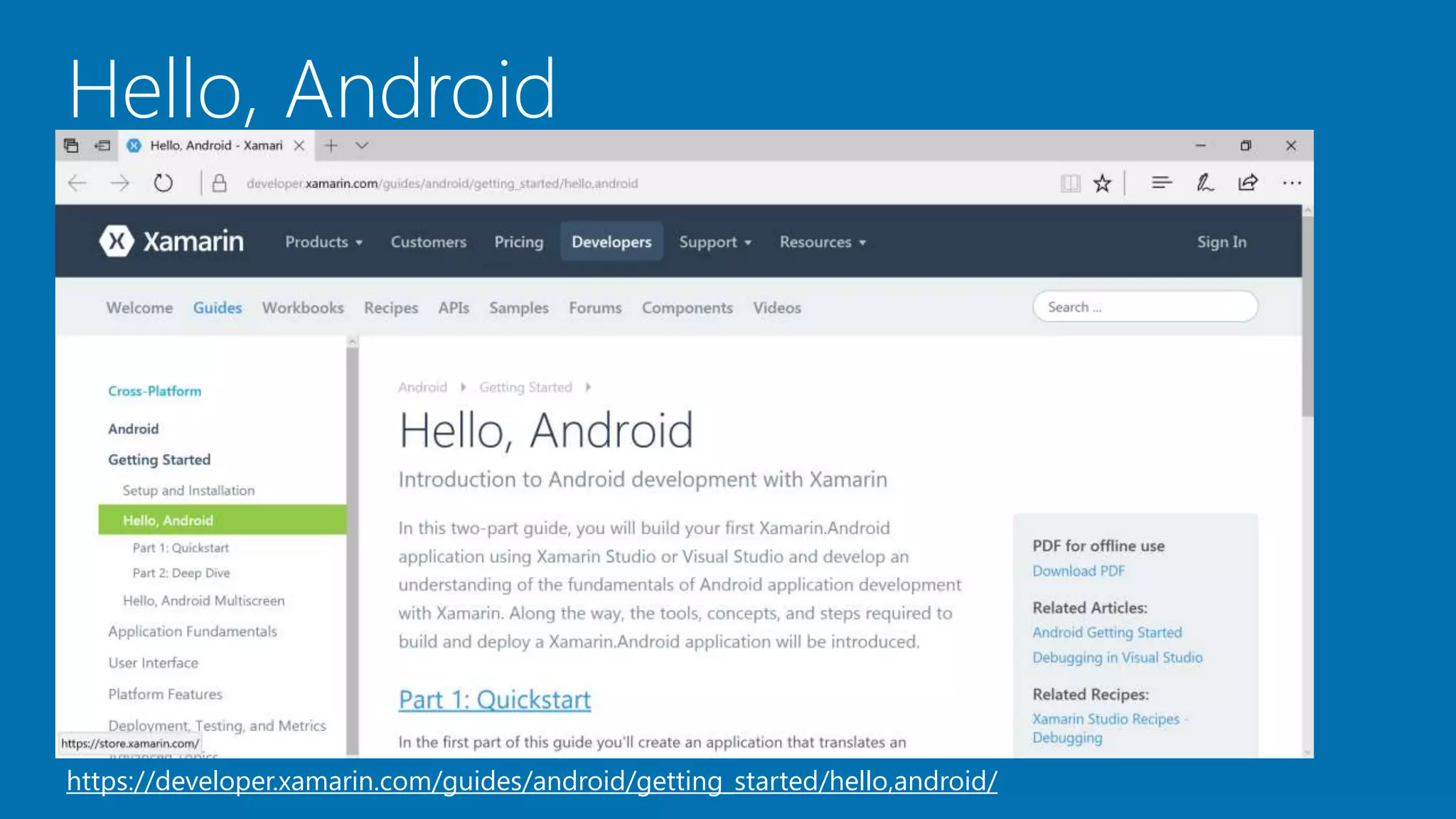The width and height of the screenshot is (1456, 819).
Task: Switch to the Workbooks tab
Action: (303, 308)
